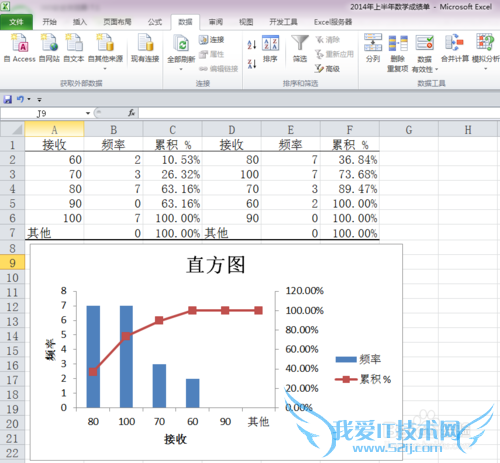Select the Data (数据) tab
This screenshot has width=500, height=463.
(185, 22)
